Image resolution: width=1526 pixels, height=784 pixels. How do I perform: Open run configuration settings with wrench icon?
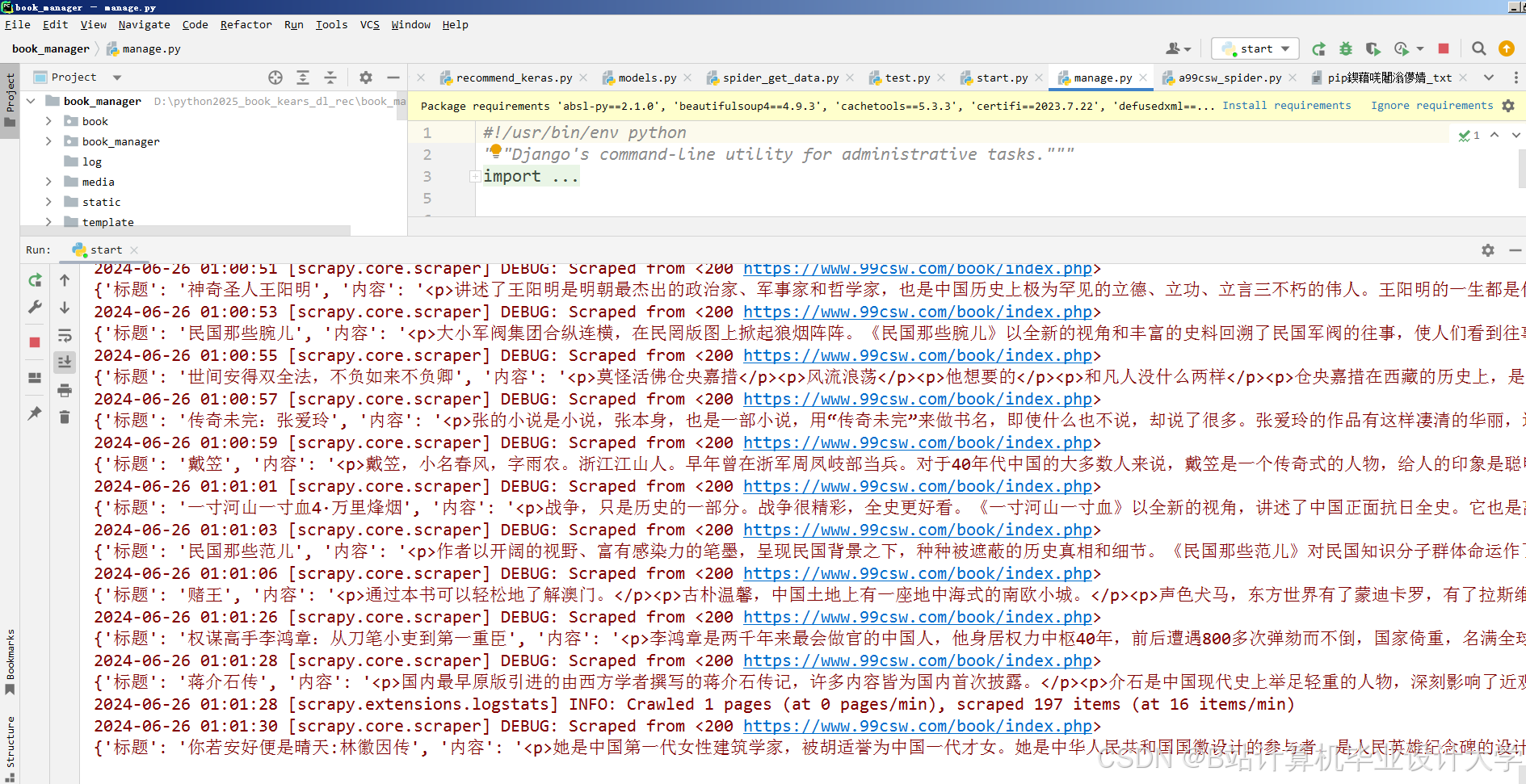pyautogui.click(x=35, y=307)
